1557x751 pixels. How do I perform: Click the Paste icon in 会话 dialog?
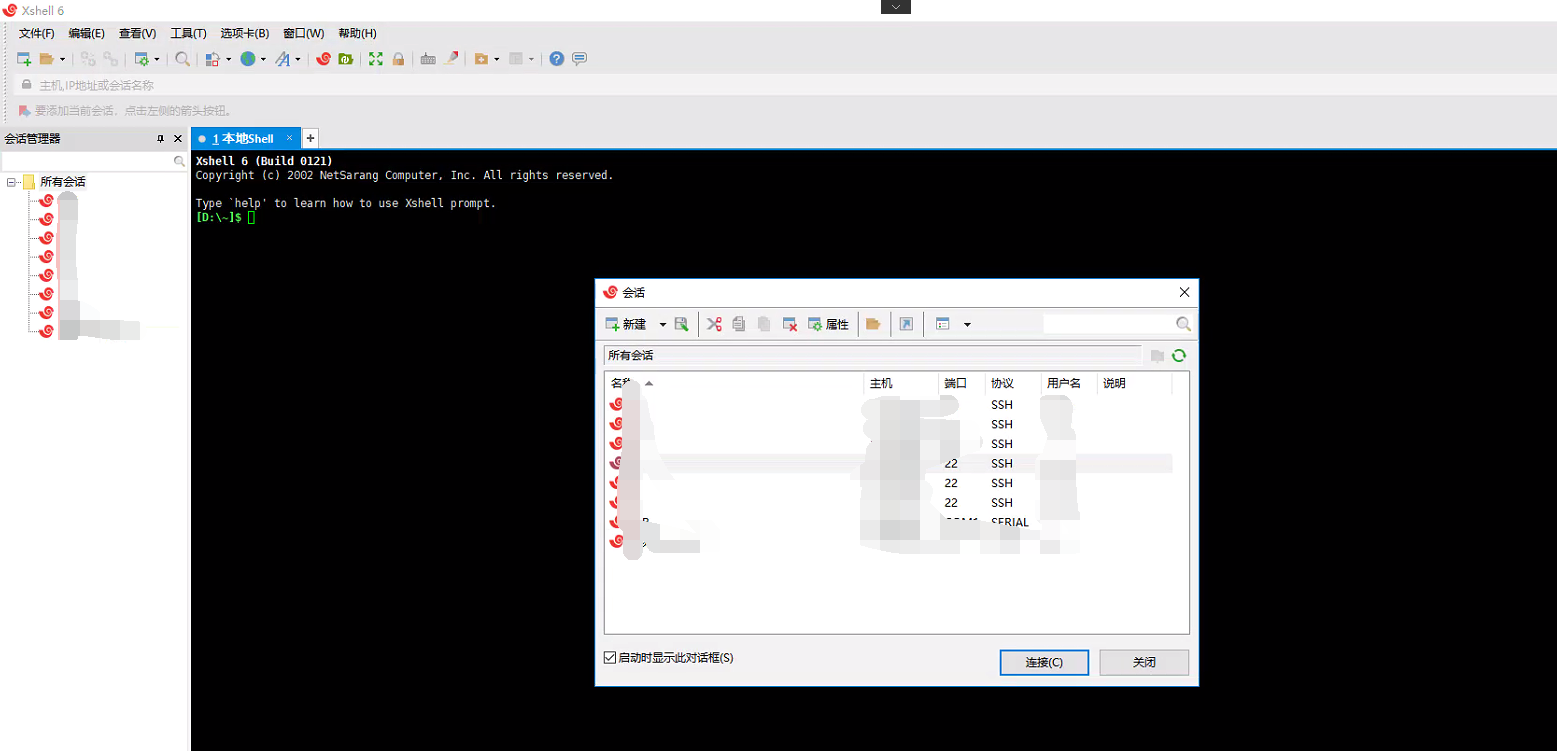[764, 324]
